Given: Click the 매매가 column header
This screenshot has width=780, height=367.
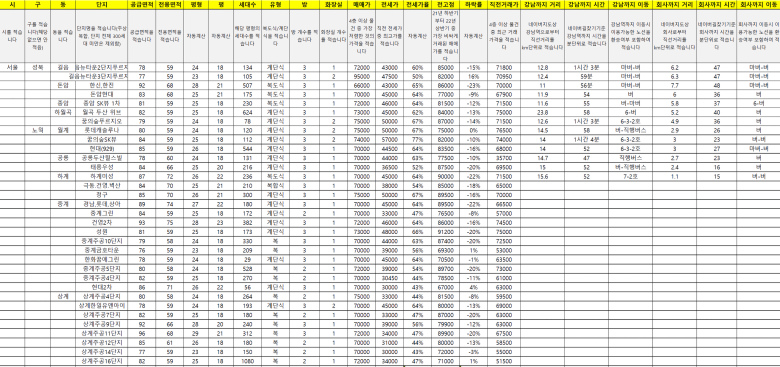Looking at the screenshot, I should tap(361, 4).
